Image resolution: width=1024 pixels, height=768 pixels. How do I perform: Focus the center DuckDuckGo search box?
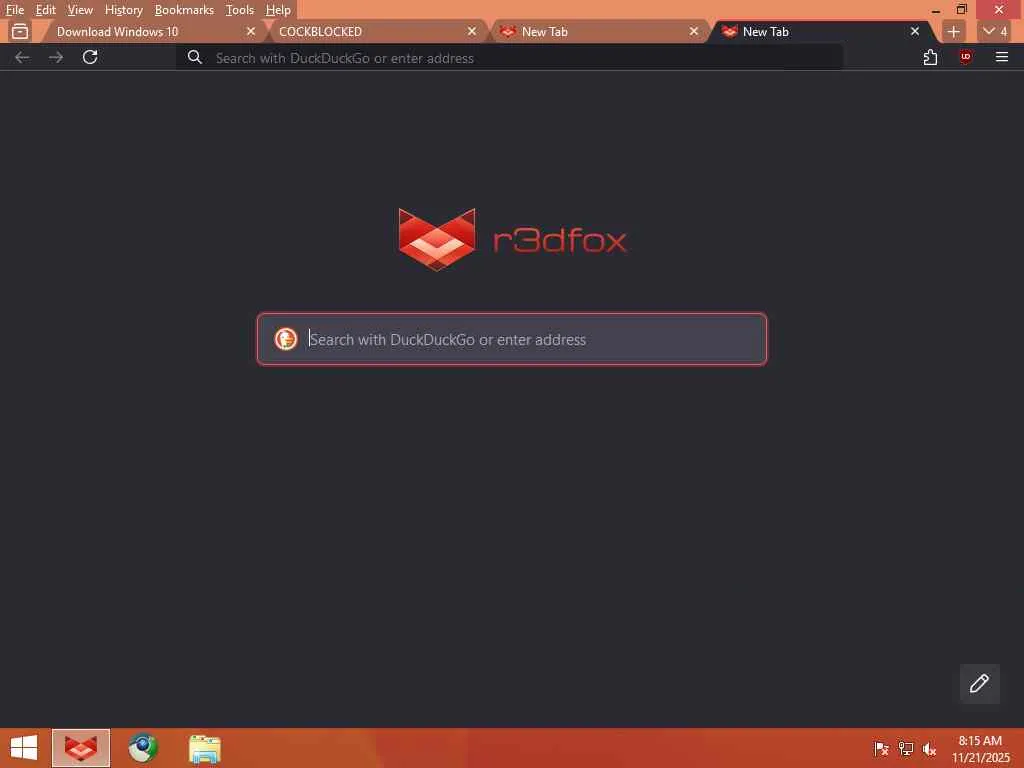512,339
